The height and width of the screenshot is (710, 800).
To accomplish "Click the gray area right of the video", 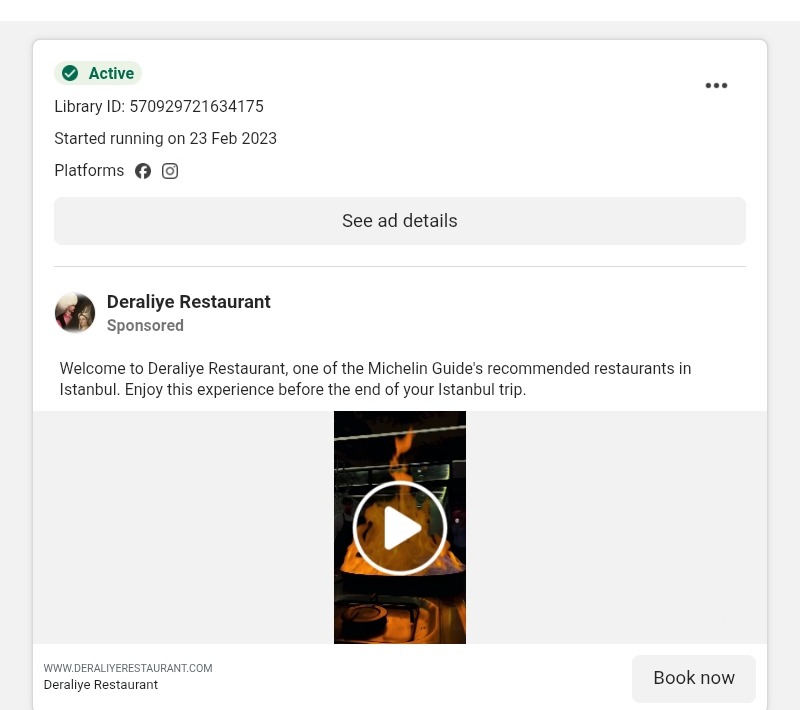I will (x=616, y=527).
